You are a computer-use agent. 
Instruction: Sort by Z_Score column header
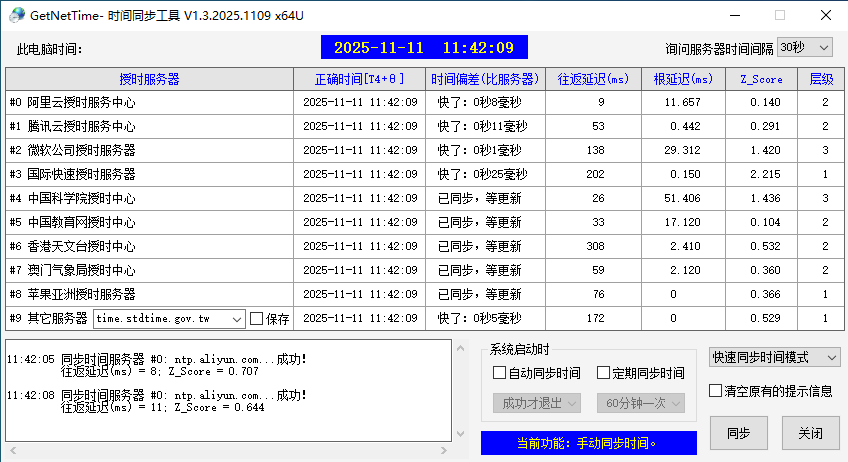coord(761,80)
